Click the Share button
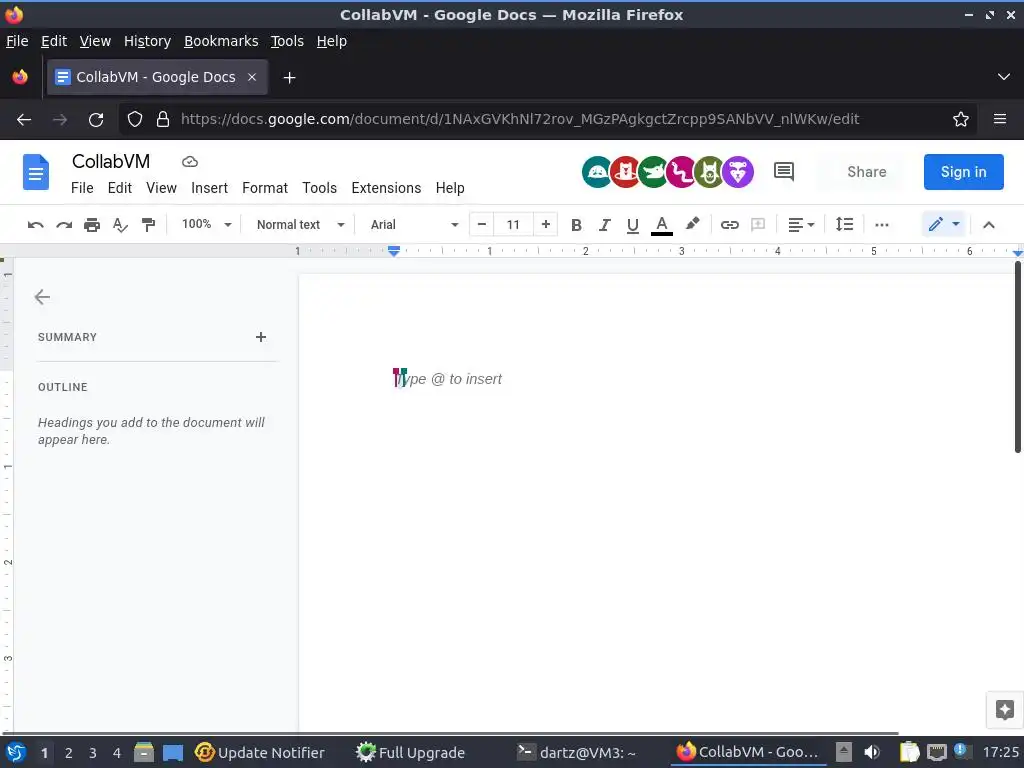 867,172
